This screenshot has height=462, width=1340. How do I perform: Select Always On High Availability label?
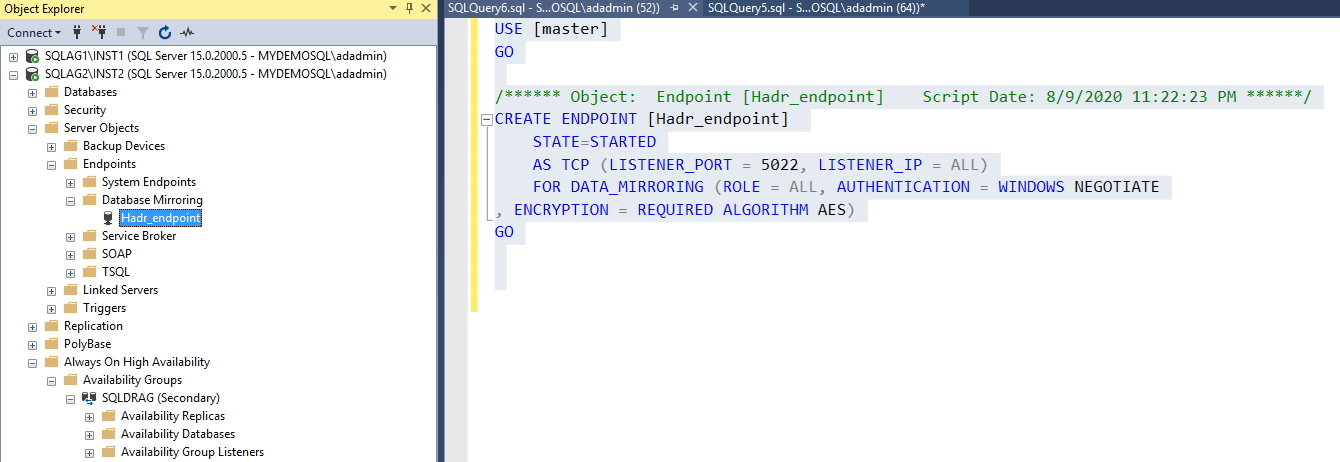coord(137,362)
